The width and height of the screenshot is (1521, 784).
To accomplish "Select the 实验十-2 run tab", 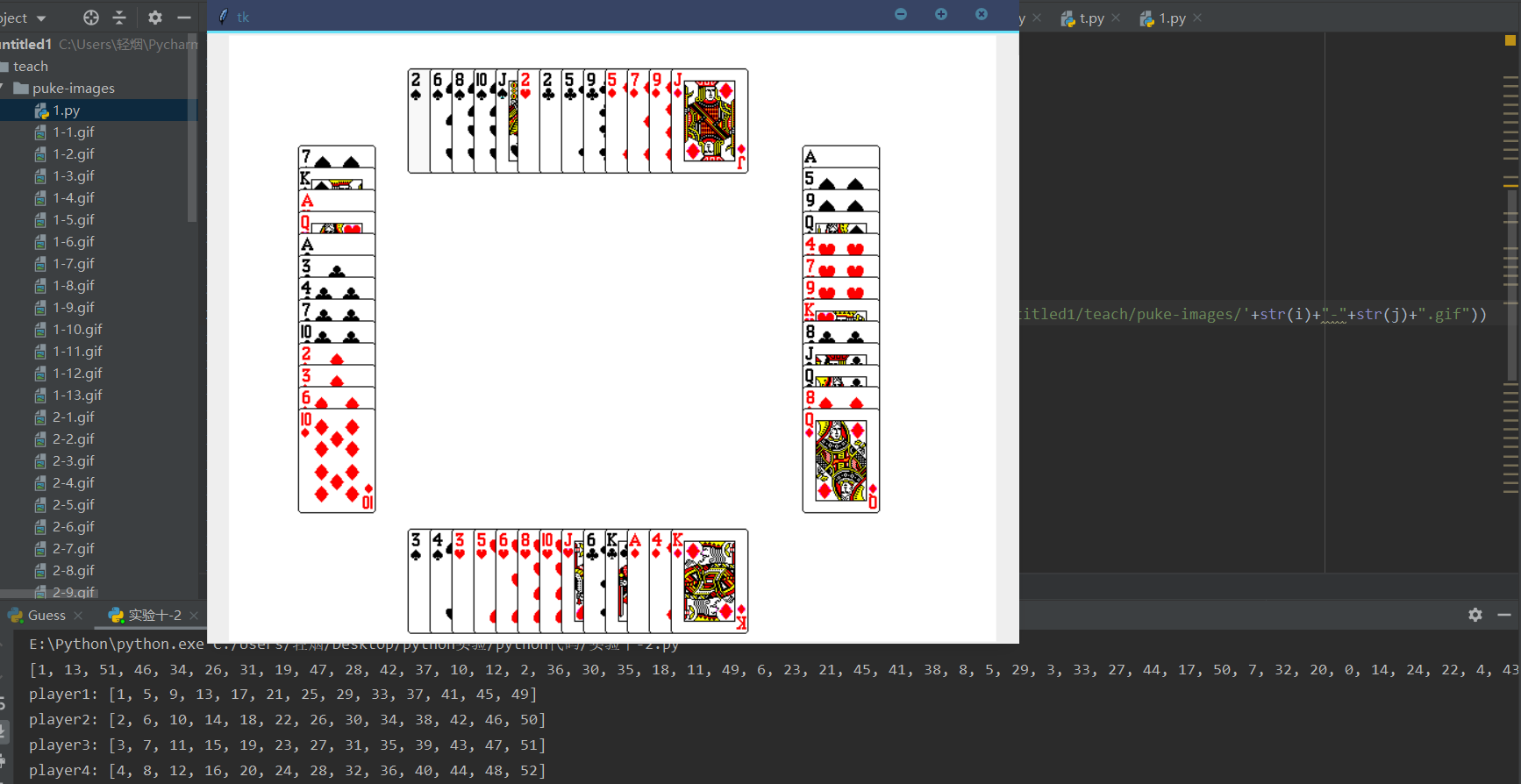I will point(154,616).
